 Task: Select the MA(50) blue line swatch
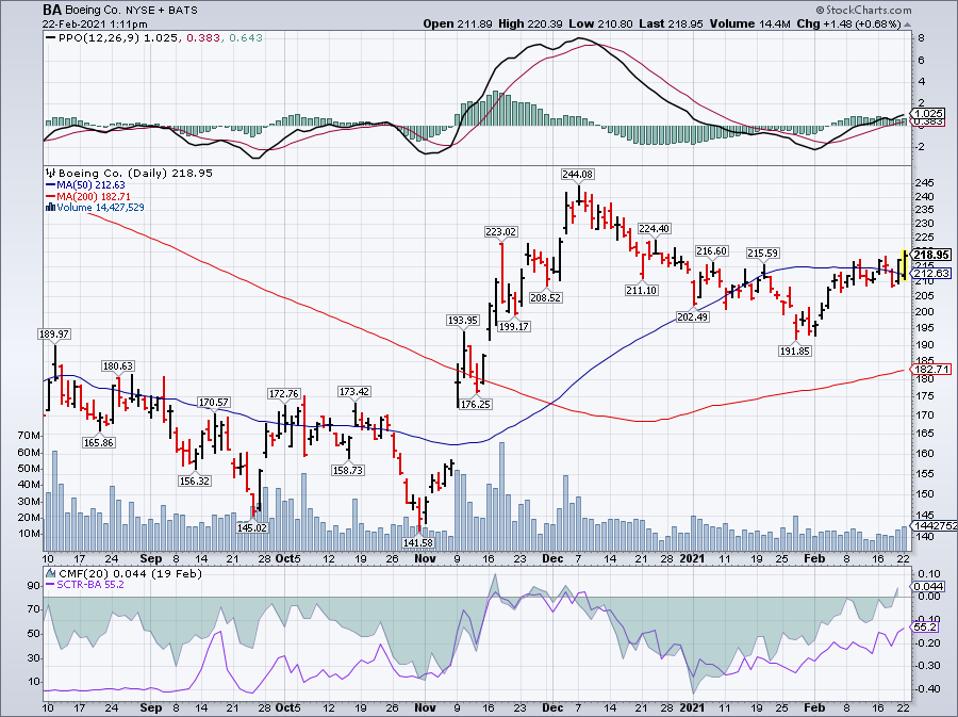coord(51,185)
